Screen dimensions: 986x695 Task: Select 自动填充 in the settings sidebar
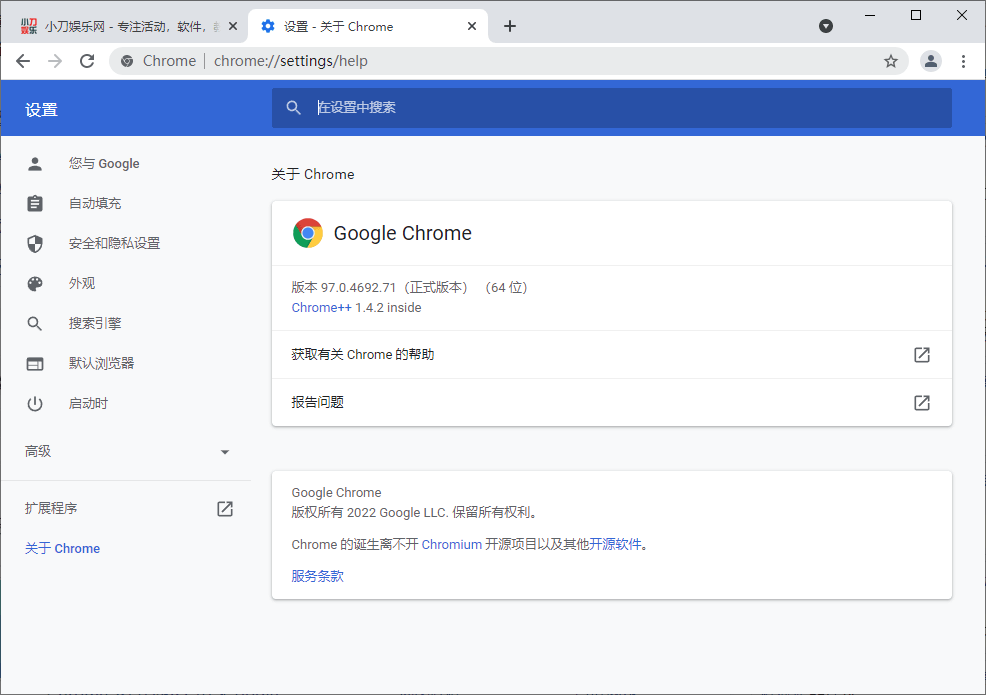coord(95,204)
